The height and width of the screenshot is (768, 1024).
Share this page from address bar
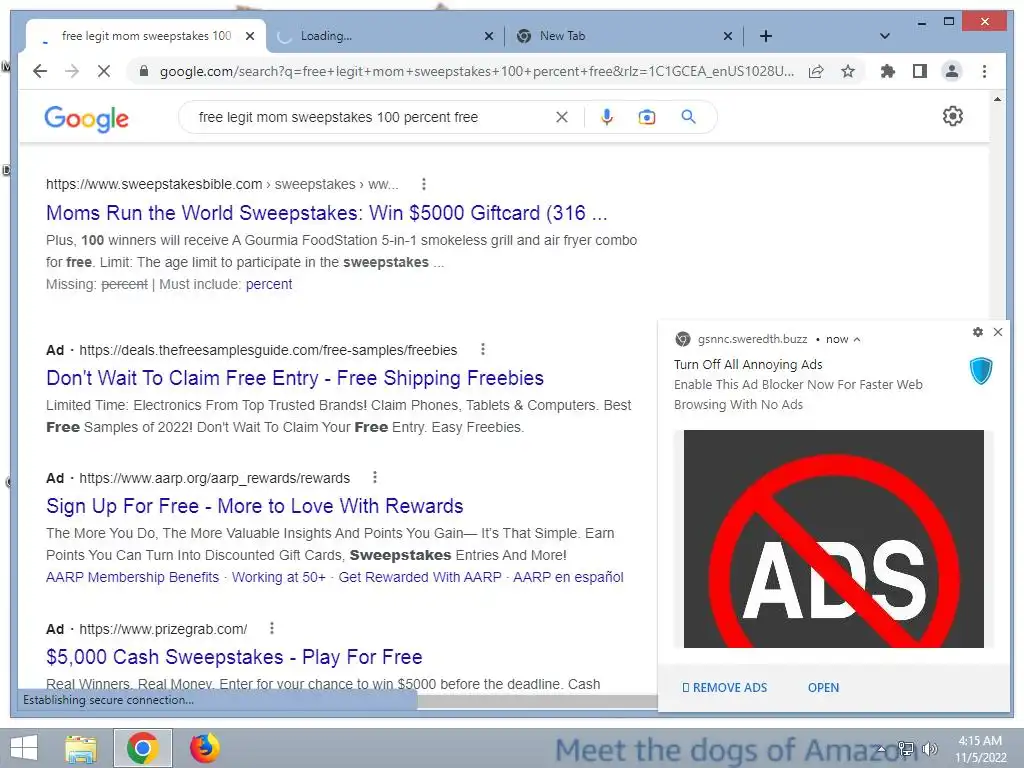coord(816,71)
